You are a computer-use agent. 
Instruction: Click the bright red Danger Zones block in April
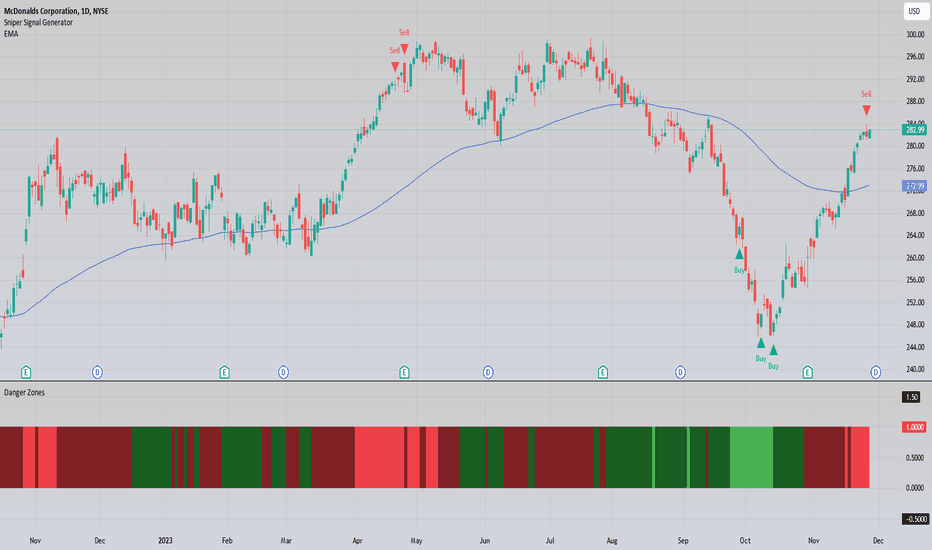[x=380, y=457]
